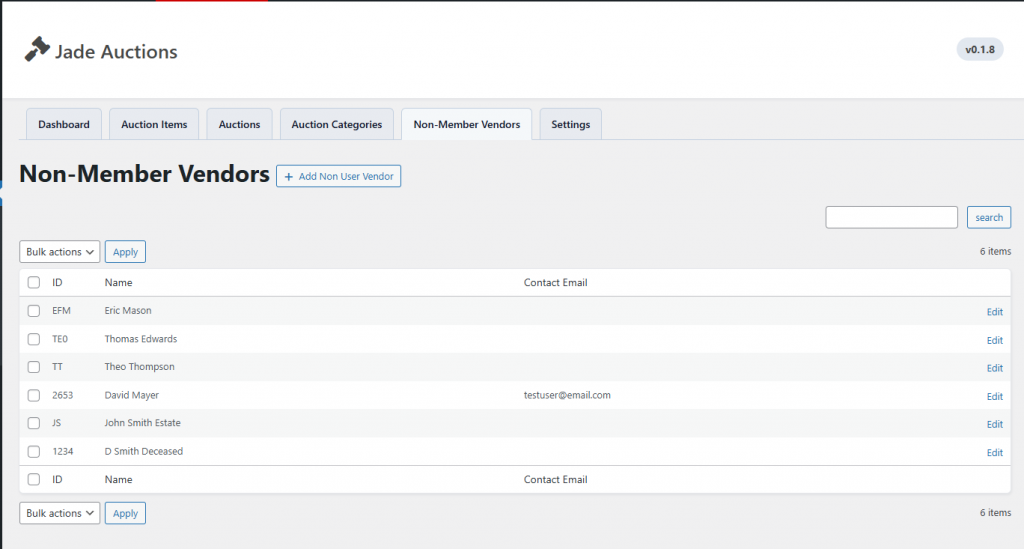Expand the bottom Bulk actions dropdown
Screen dimensions: 1024x549
[59, 513]
